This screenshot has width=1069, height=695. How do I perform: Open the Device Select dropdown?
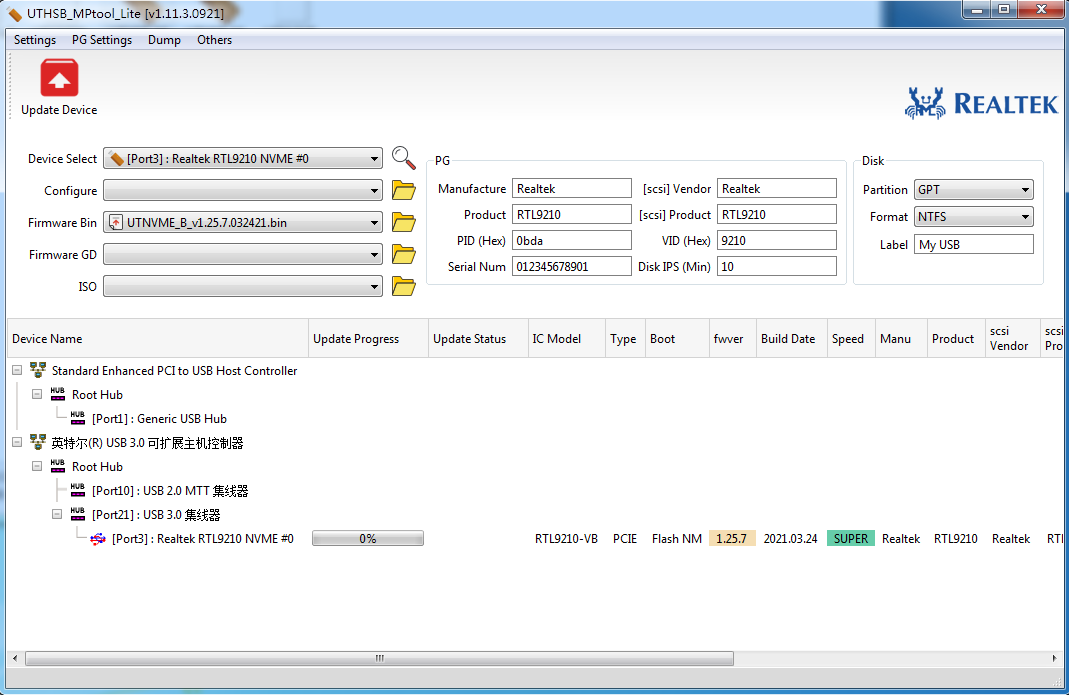(243, 158)
